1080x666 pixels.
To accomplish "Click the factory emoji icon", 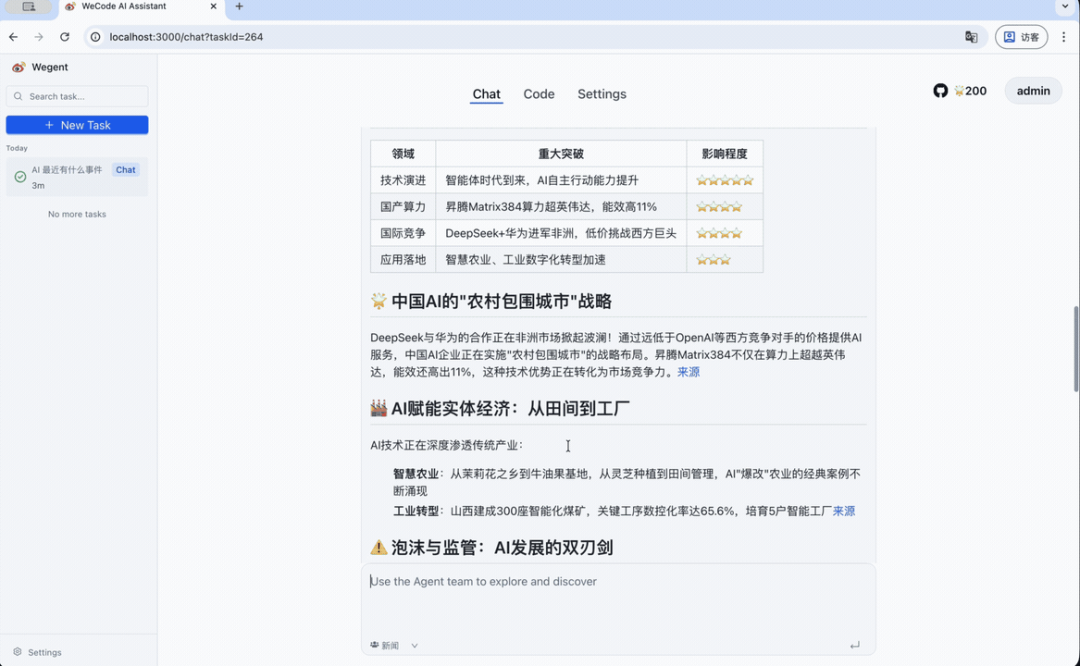I will pyautogui.click(x=379, y=408).
